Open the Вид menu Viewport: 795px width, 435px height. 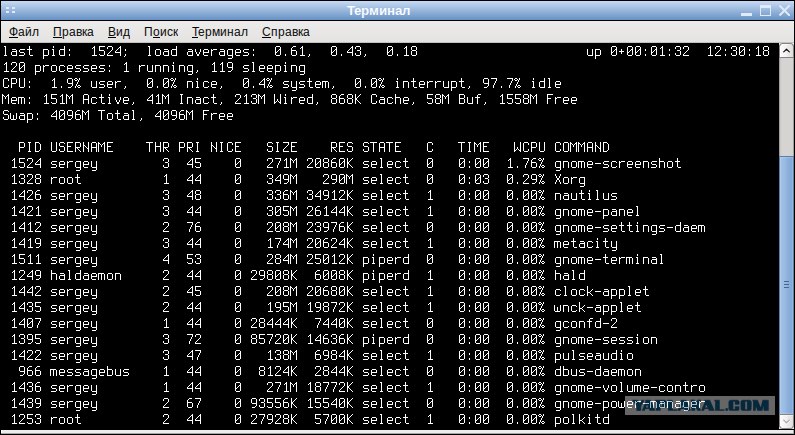(119, 32)
